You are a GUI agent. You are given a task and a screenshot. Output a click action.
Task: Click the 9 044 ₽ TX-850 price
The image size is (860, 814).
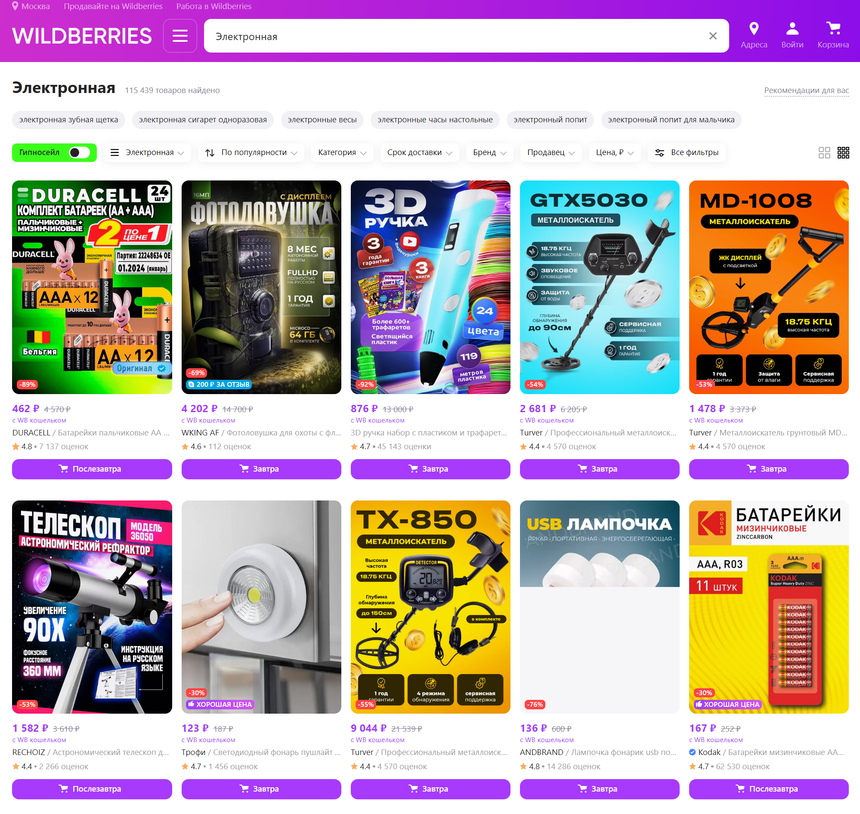pos(368,728)
